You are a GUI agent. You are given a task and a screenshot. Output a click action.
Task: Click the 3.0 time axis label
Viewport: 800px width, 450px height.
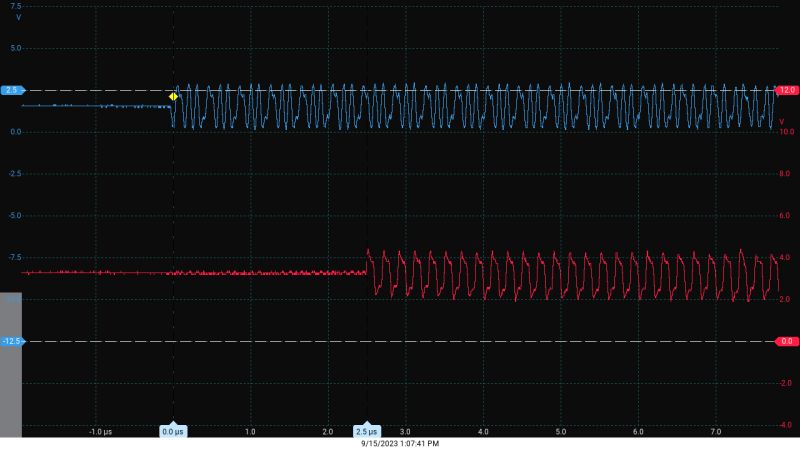click(405, 432)
